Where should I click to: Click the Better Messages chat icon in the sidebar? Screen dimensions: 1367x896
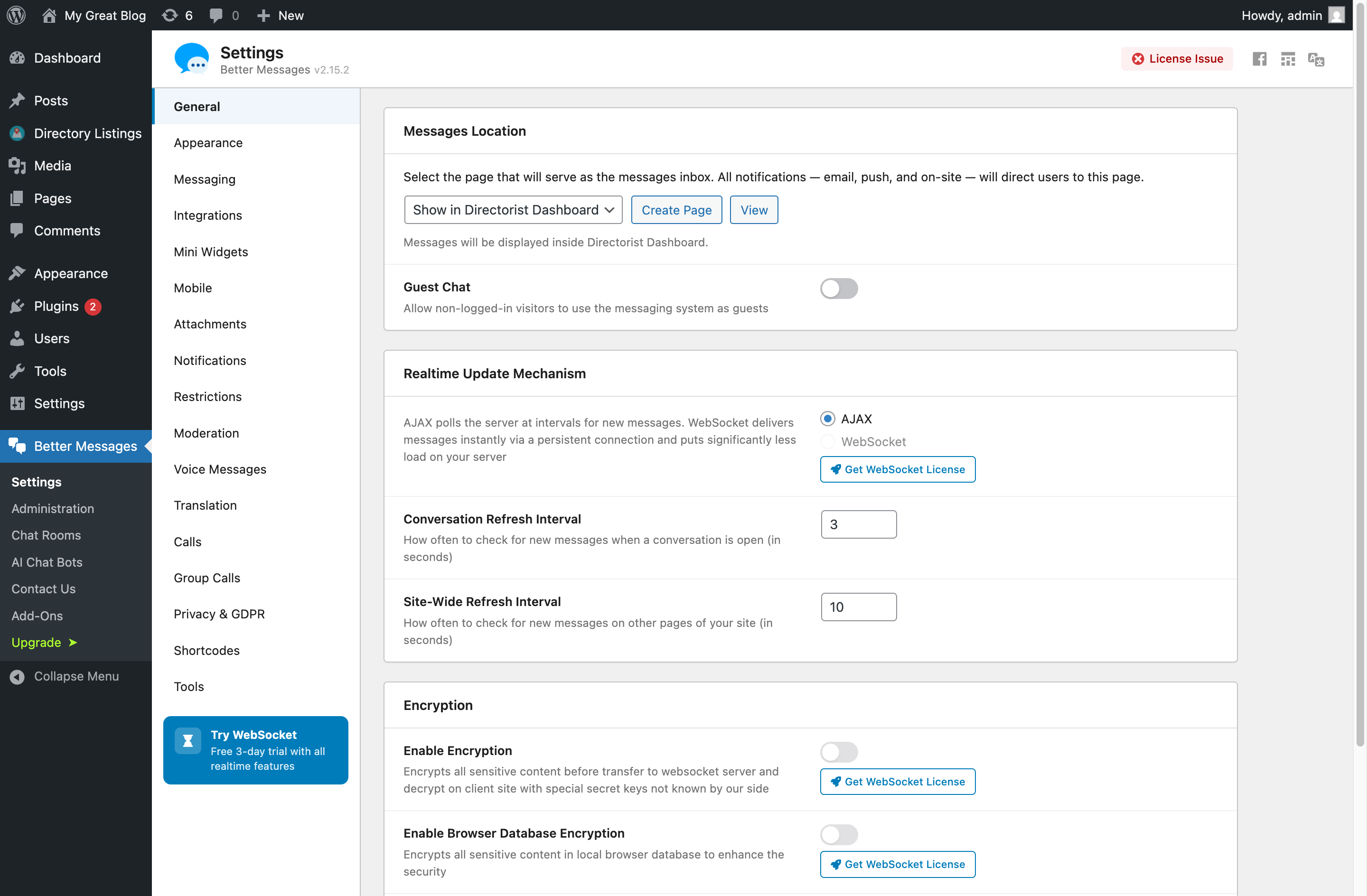tap(17, 446)
